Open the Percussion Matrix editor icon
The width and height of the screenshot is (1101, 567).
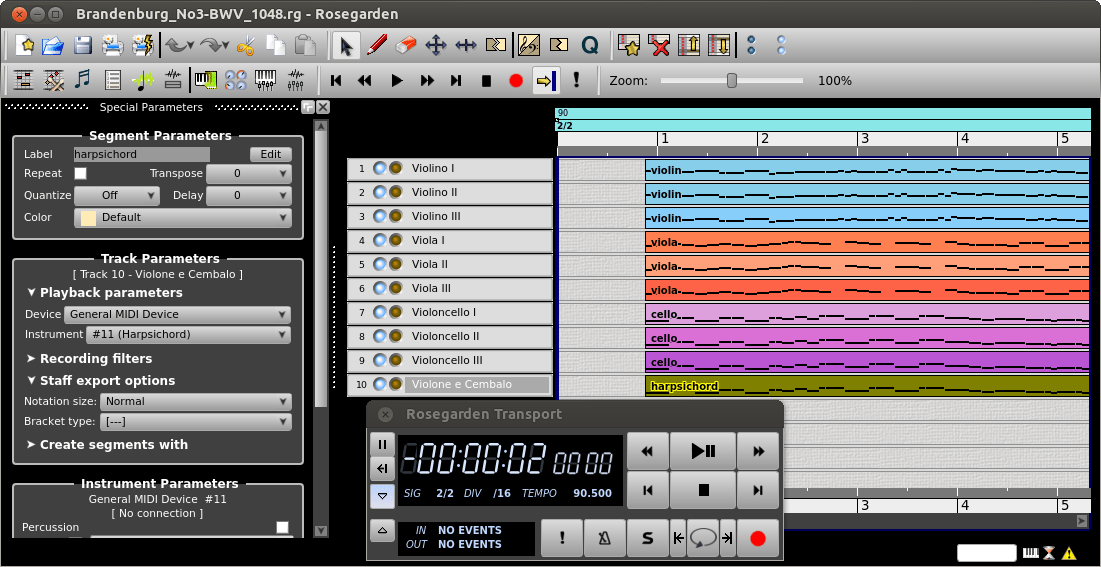(x=54, y=80)
